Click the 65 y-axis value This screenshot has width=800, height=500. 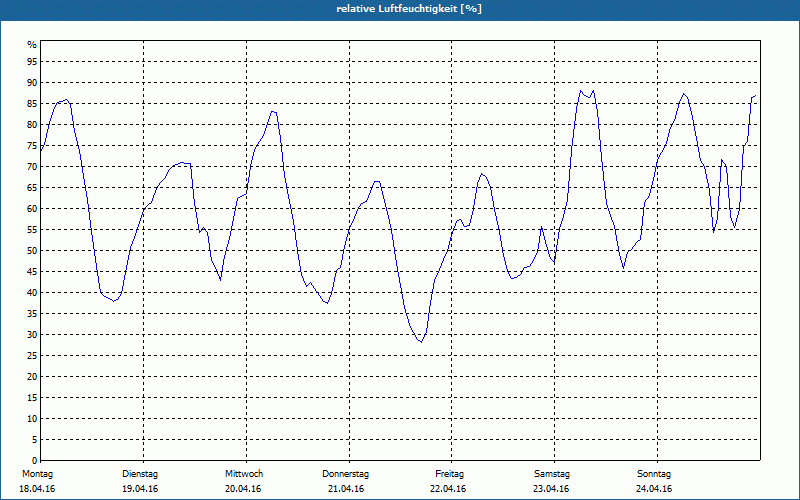(x=32, y=188)
